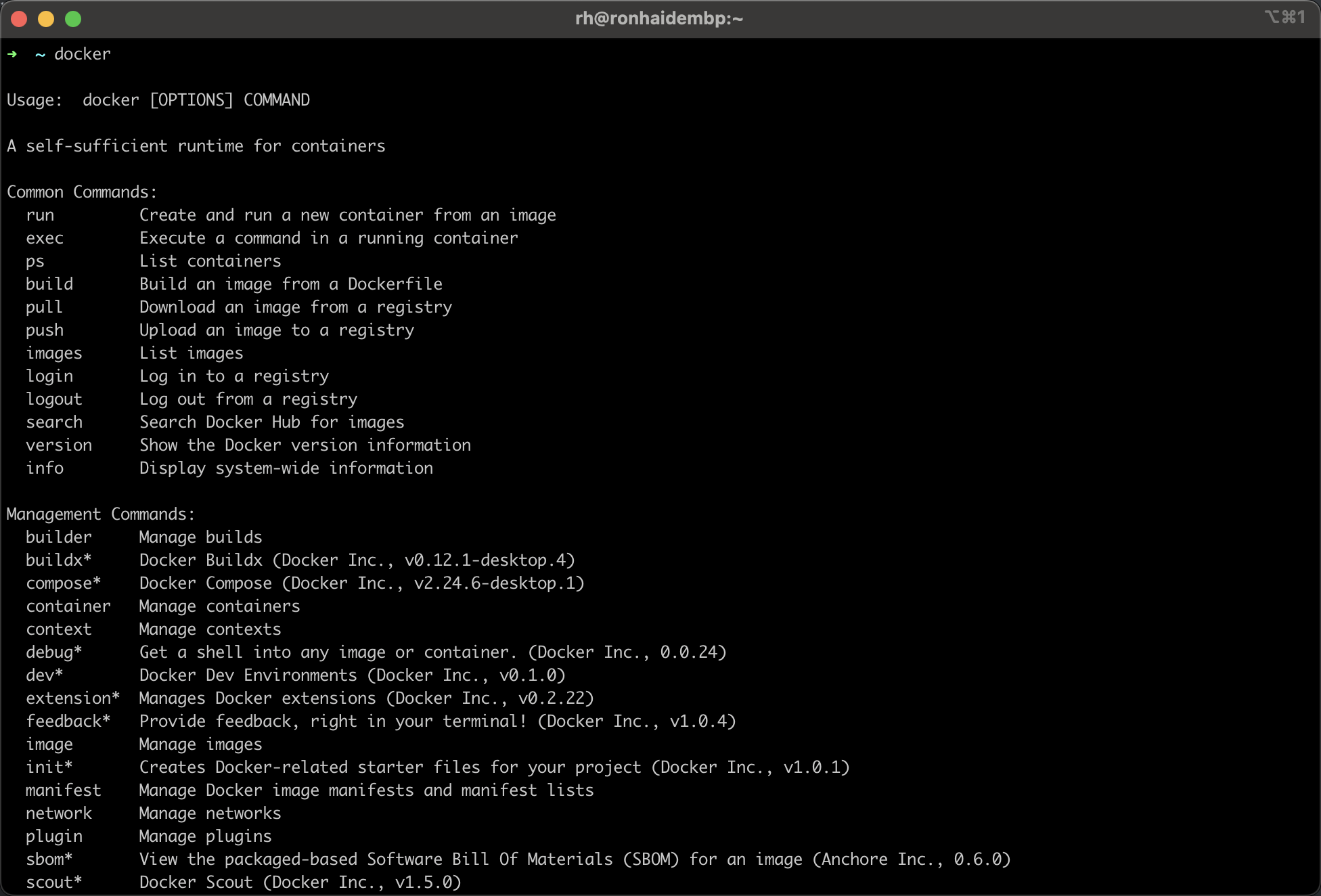This screenshot has width=1321, height=896.
Task: Click the 'Manage builds' description
Action: pyautogui.click(x=201, y=537)
